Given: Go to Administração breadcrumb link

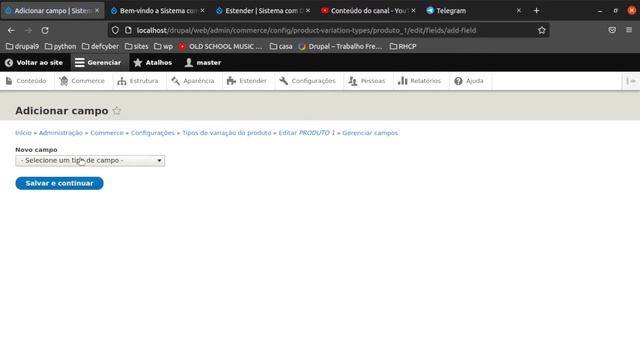Looking at the screenshot, I should pyautogui.click(x=61, y=133).
